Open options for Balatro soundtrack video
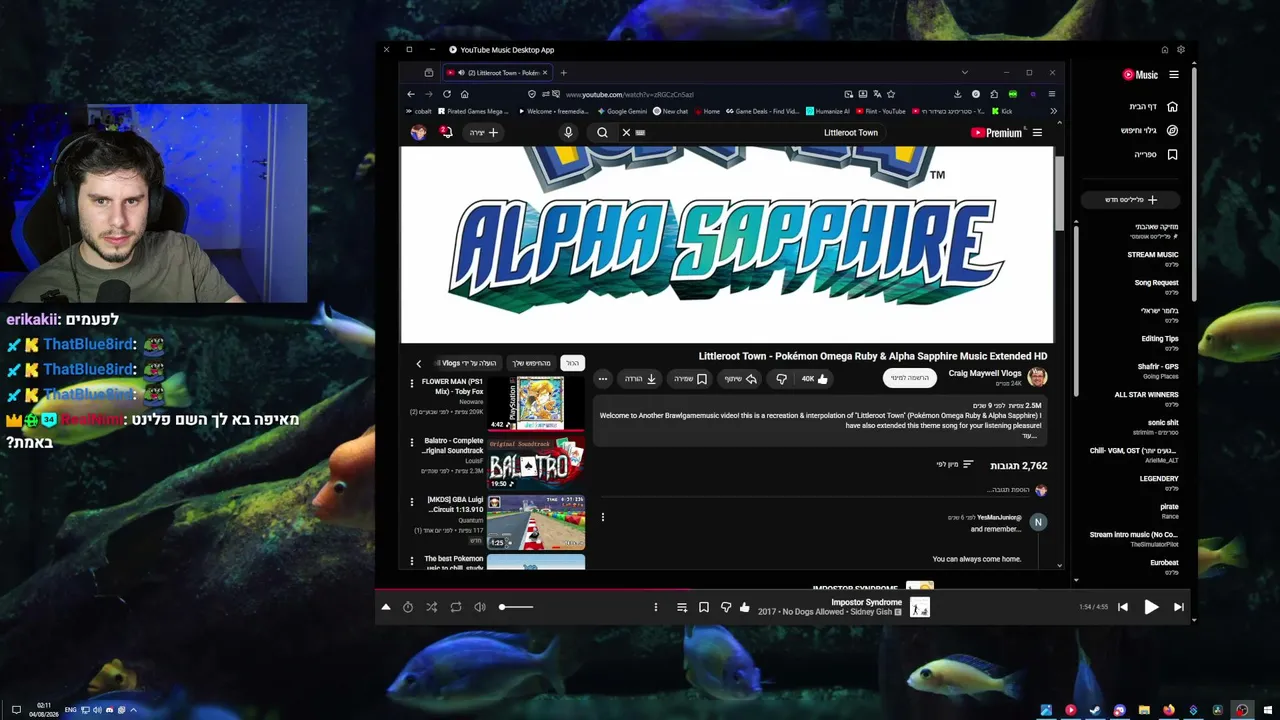1280x720 pixels. pyautogui.click(x=411, y=442)
